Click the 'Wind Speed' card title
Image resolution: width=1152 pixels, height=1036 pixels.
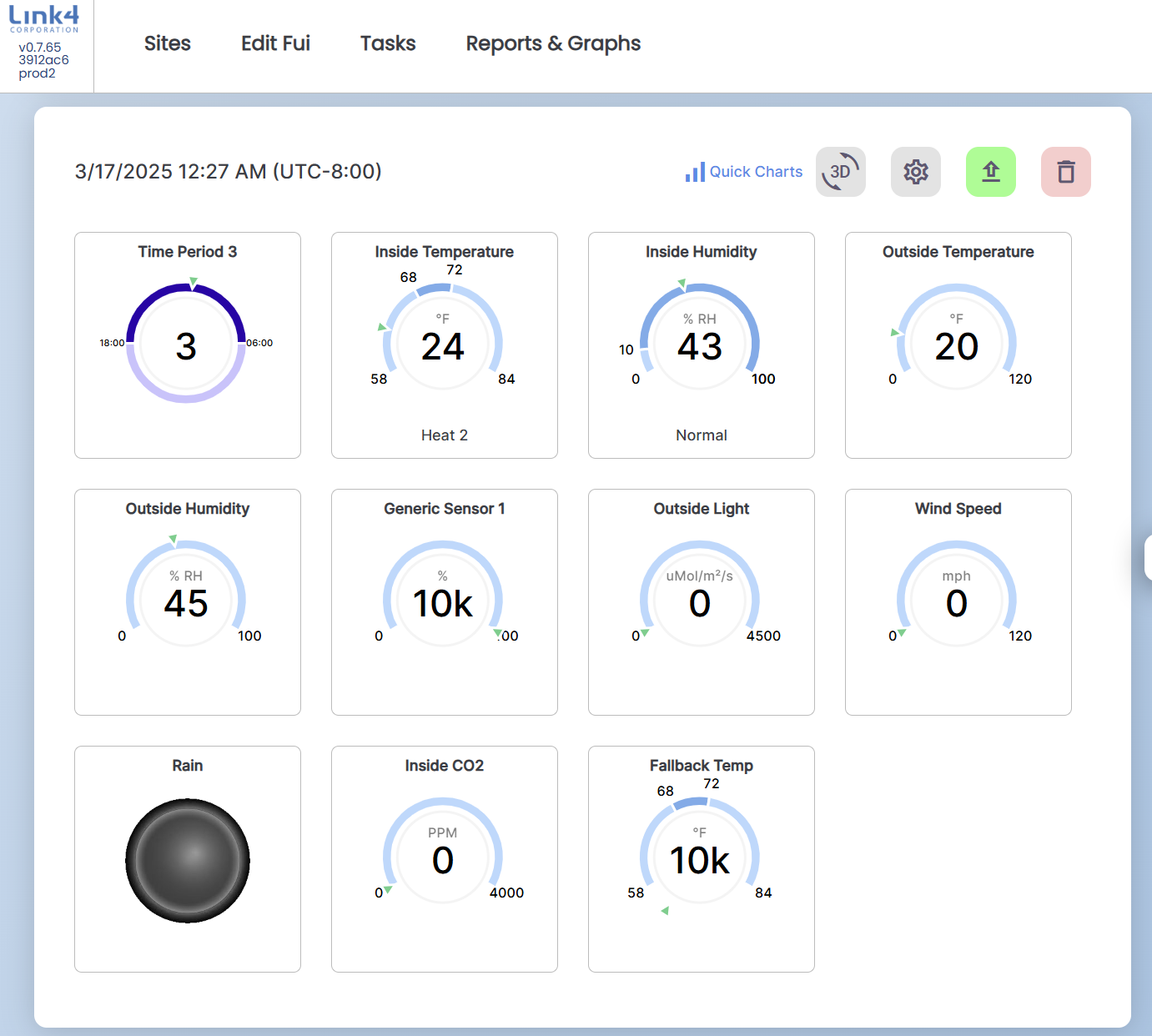(x=958, y=509)
